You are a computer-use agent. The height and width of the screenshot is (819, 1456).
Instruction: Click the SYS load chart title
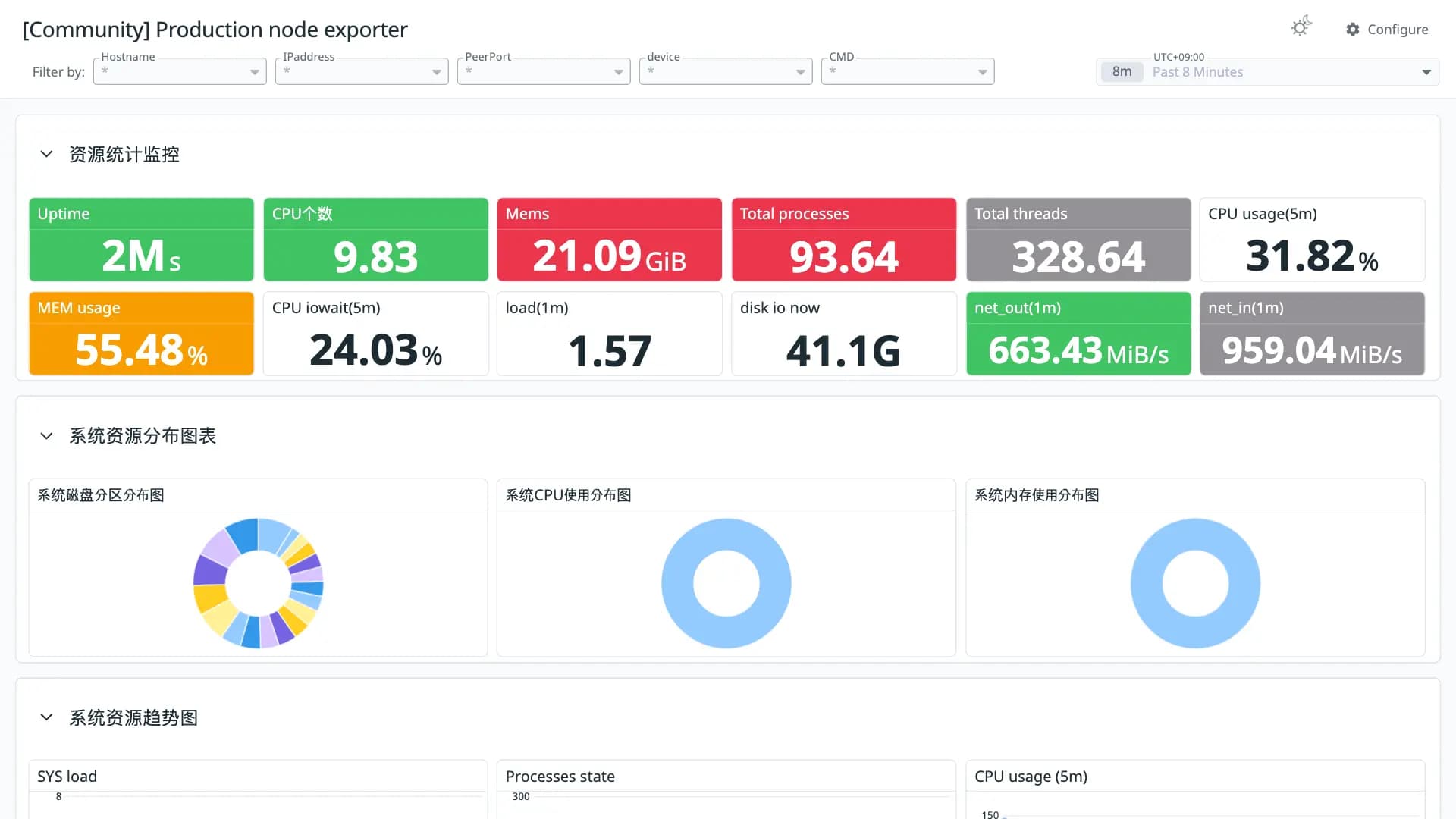pos(67,777)
